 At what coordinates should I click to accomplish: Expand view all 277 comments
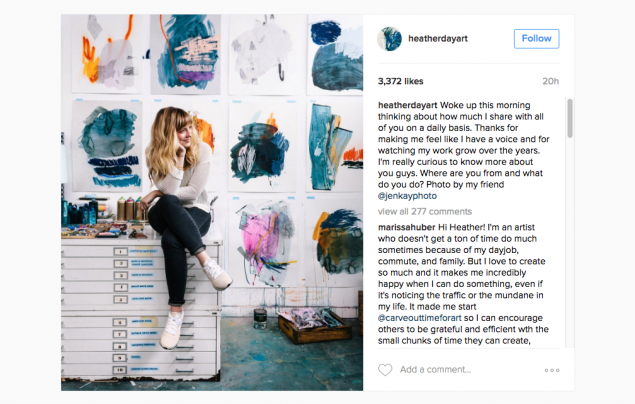pos(424,211)
